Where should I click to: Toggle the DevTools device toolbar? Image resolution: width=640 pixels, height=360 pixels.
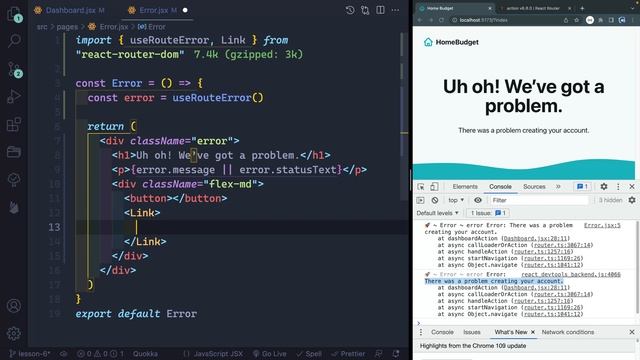(x=434, y=187)
